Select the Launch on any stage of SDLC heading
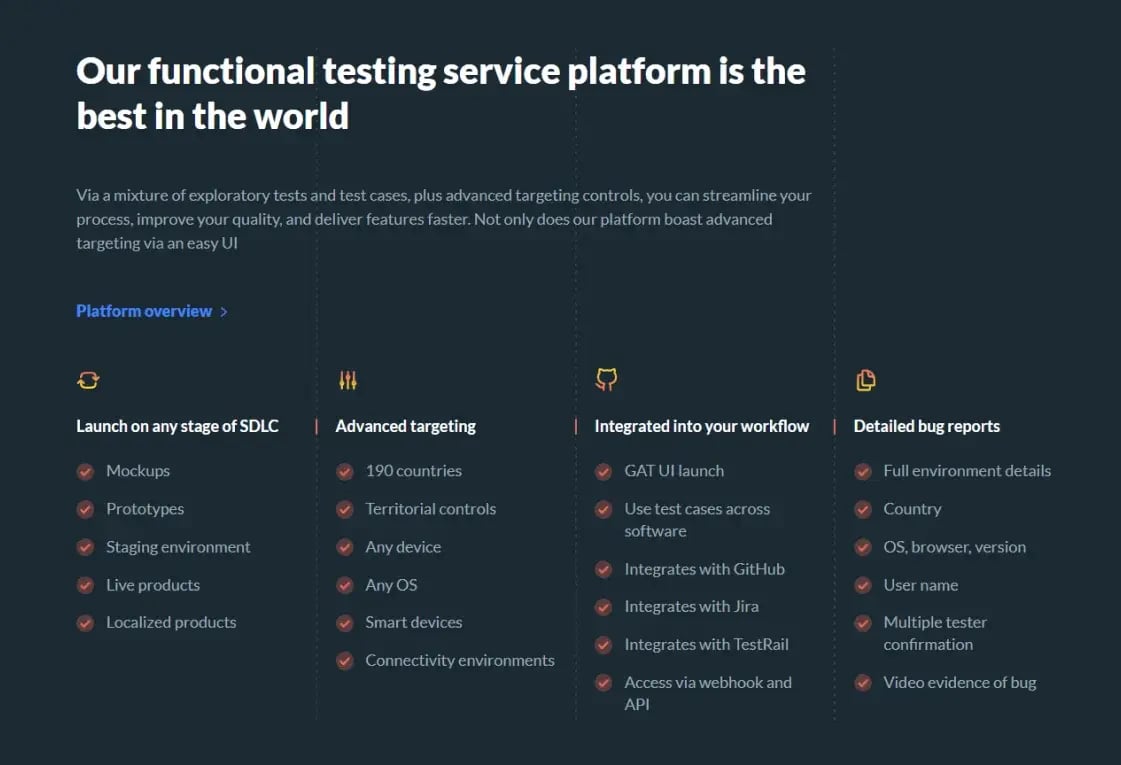 point(177,426)
